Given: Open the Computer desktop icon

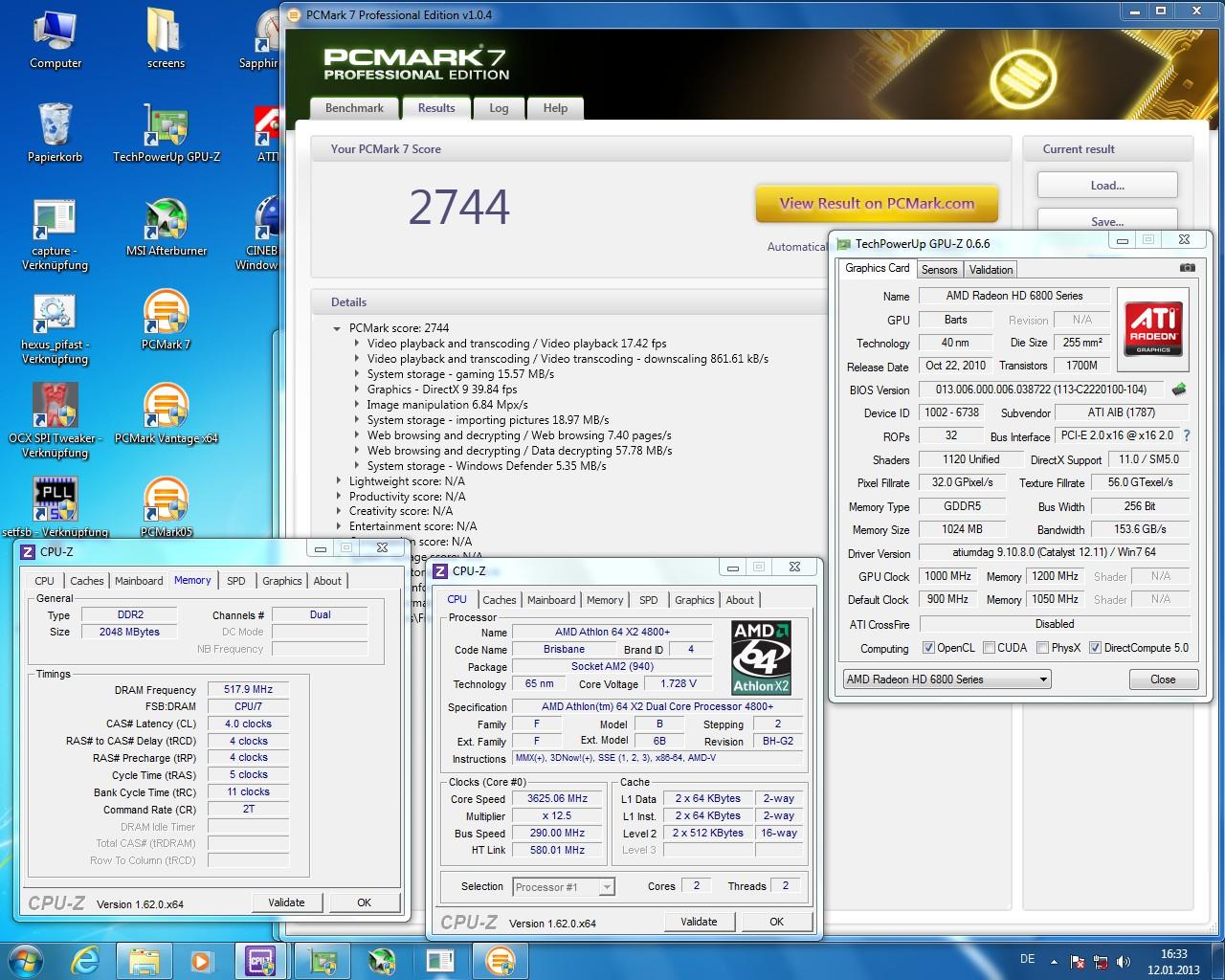Looking at the screenshot, I should click(56, 40).
